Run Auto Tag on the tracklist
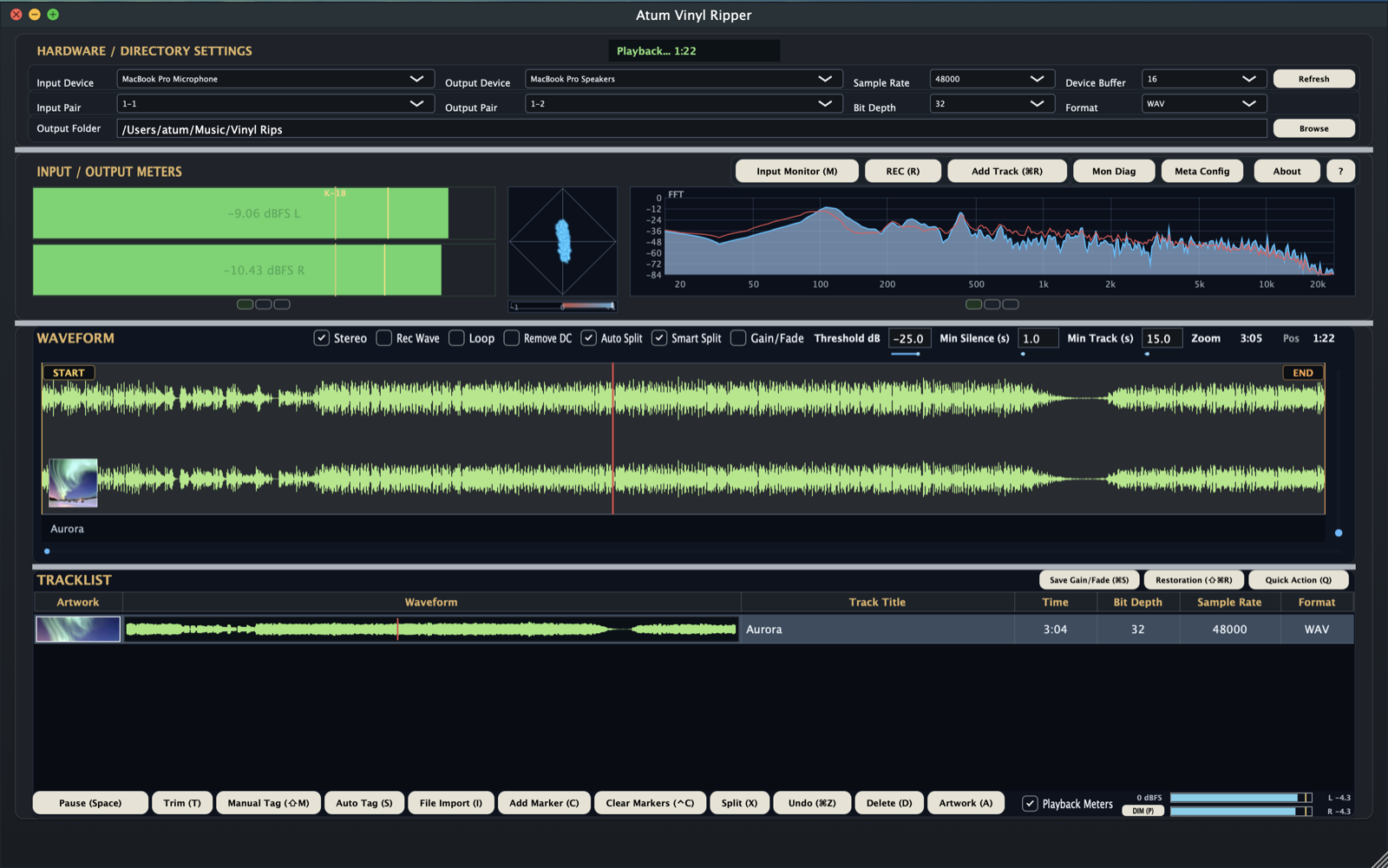 click(x=363, y=802)
